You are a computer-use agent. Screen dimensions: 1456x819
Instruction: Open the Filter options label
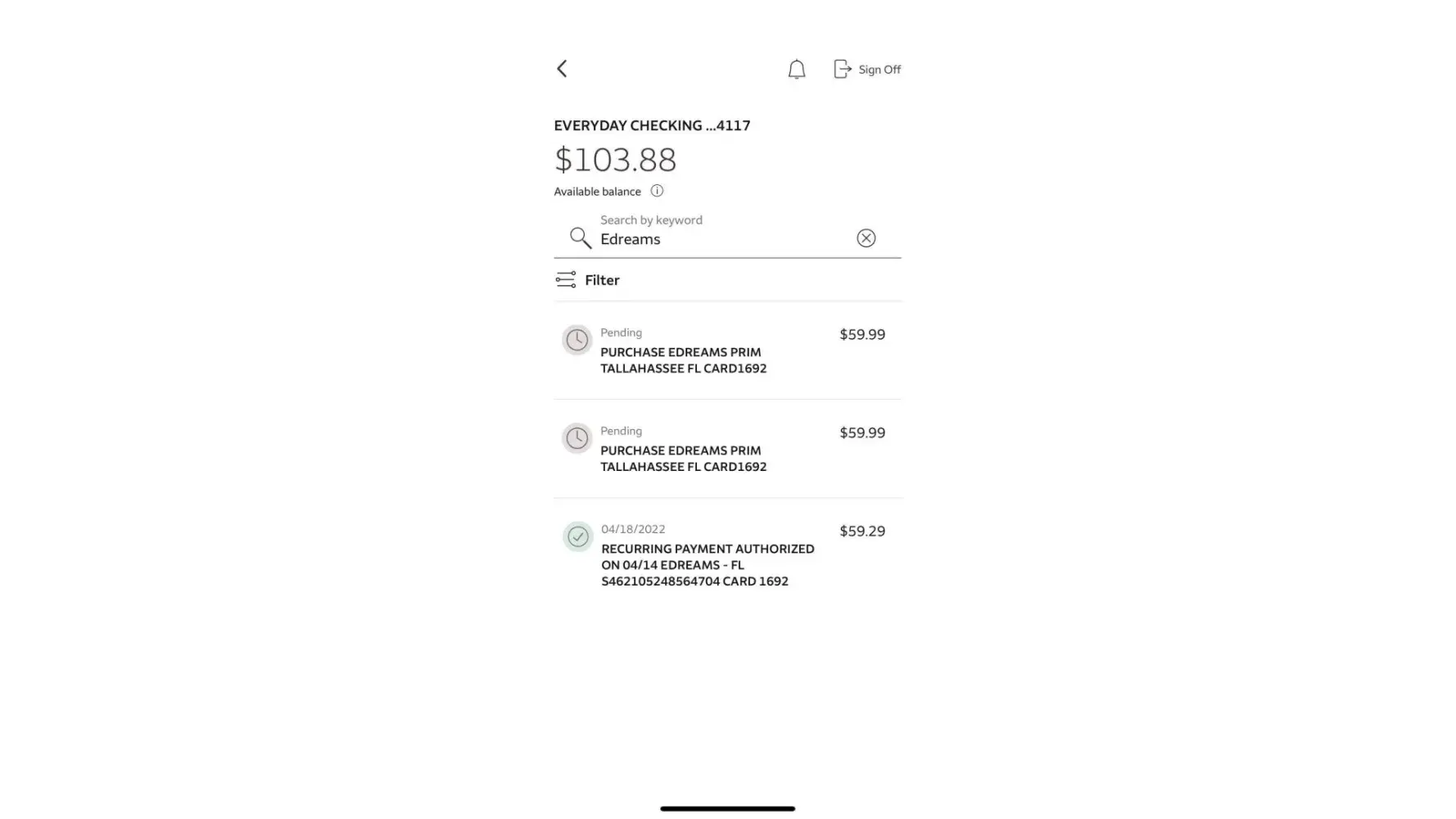pyautogui.click(x=602, y=280)
